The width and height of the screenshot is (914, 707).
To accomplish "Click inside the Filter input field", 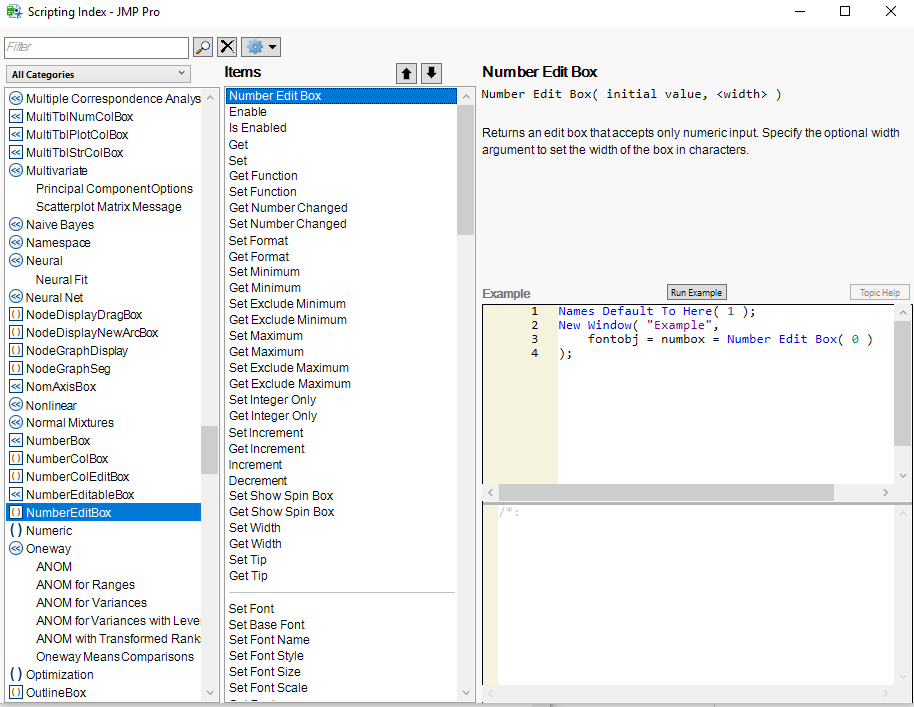I will click(x=95, y=47).
